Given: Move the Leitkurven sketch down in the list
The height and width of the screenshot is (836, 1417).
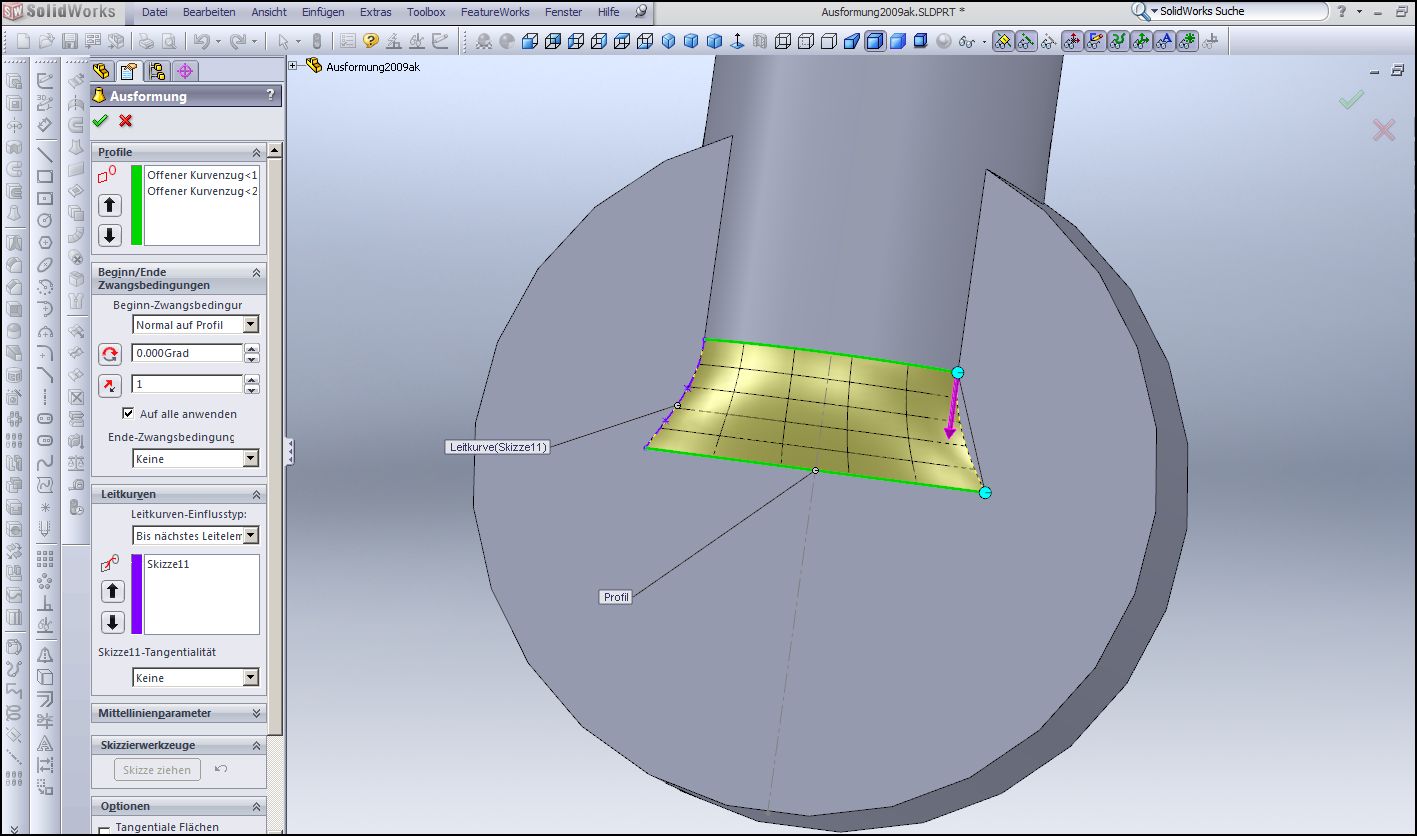Looking at the screenshot, I should [113, 621].
